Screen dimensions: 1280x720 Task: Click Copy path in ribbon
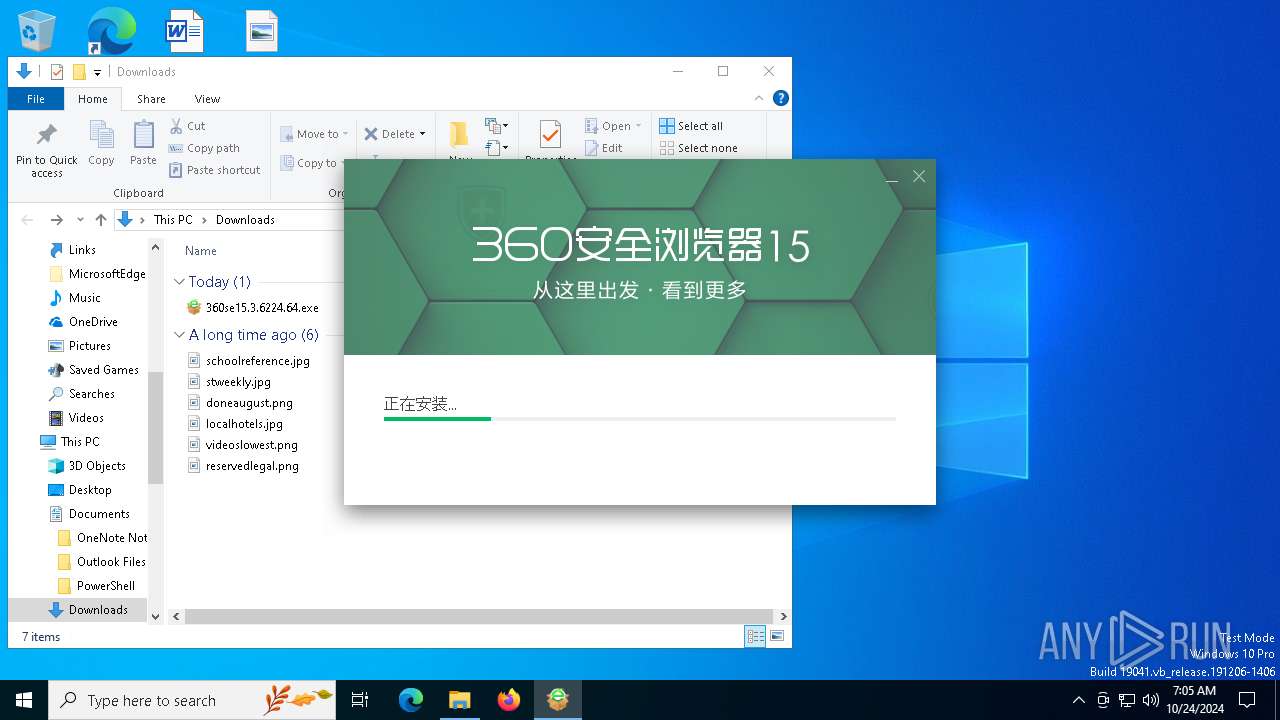coord(204,148)
